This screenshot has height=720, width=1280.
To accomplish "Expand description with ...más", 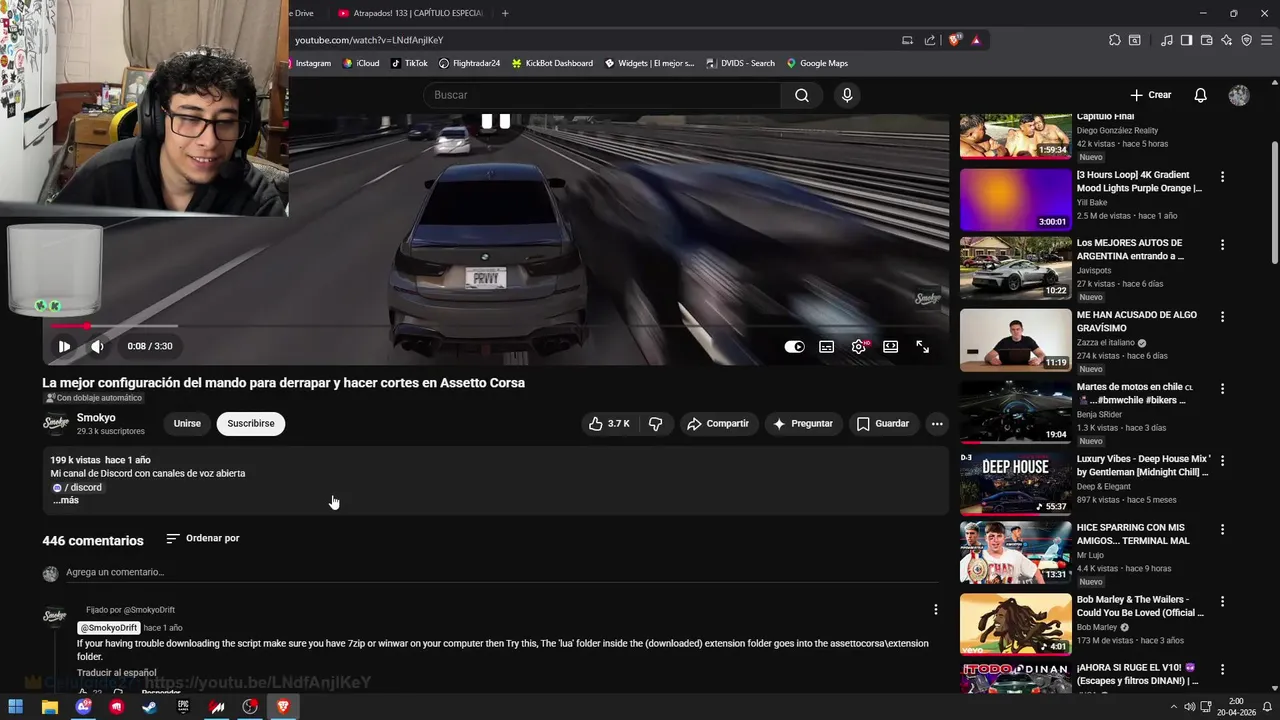I will (66, 500).
